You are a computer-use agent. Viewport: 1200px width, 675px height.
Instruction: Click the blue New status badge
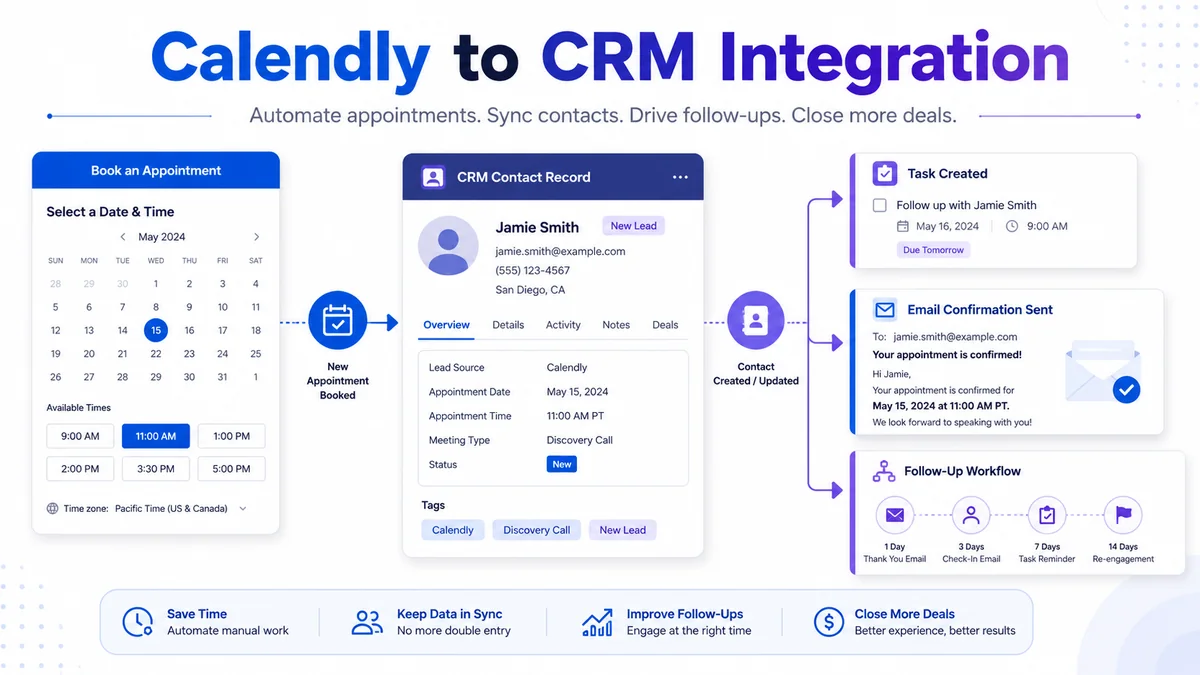(562, 464)
